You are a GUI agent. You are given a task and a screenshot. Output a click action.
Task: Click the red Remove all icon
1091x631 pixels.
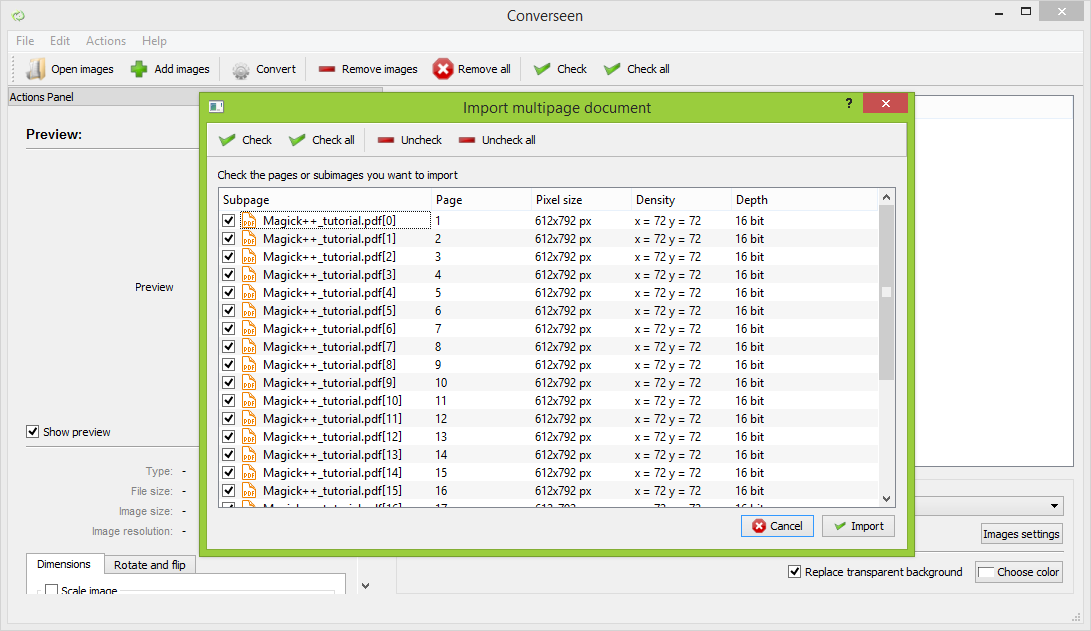click(443, 69)
